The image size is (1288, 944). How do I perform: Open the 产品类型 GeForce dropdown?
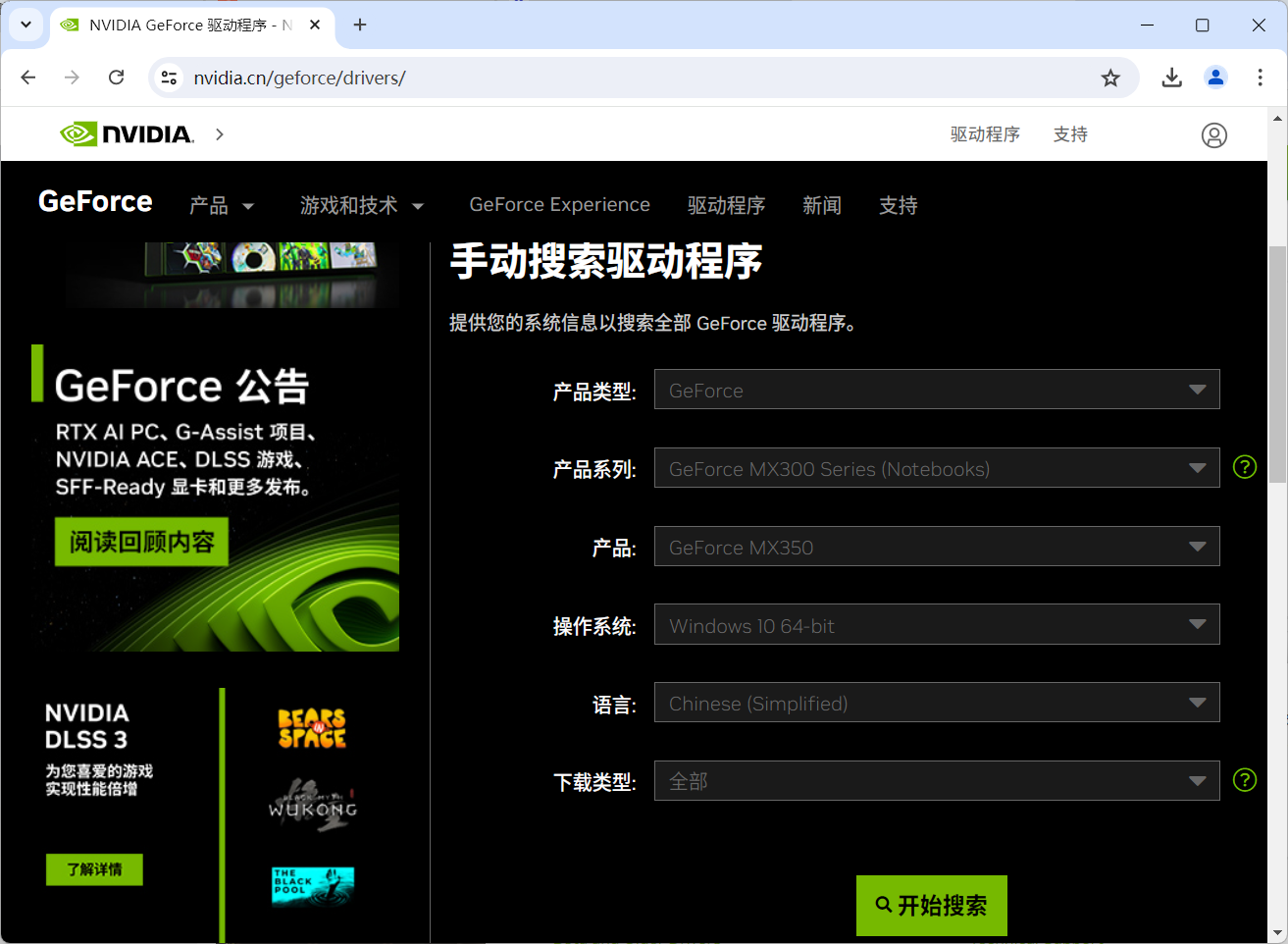937,390
